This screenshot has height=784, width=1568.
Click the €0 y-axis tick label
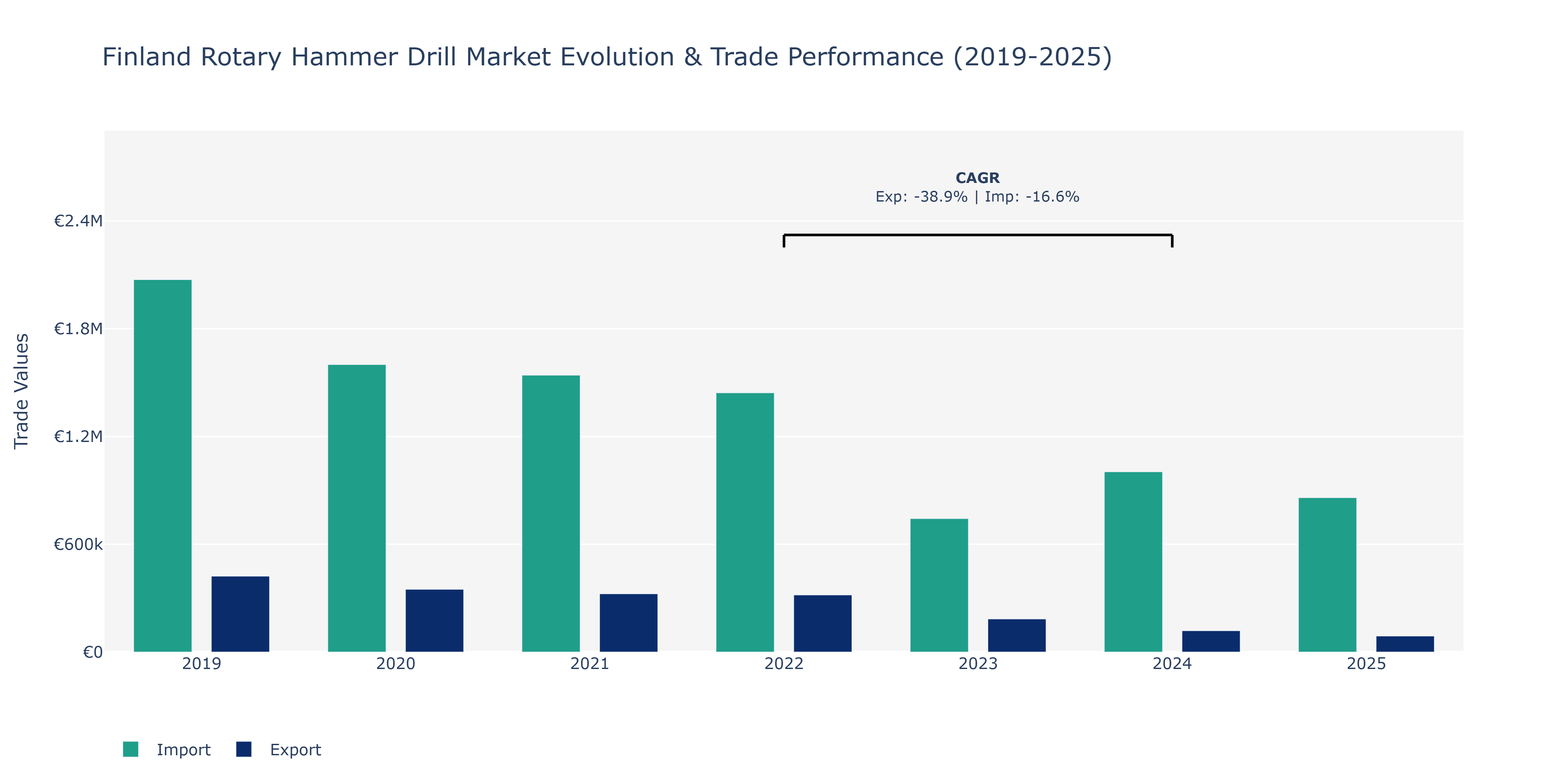pos(92,652)
